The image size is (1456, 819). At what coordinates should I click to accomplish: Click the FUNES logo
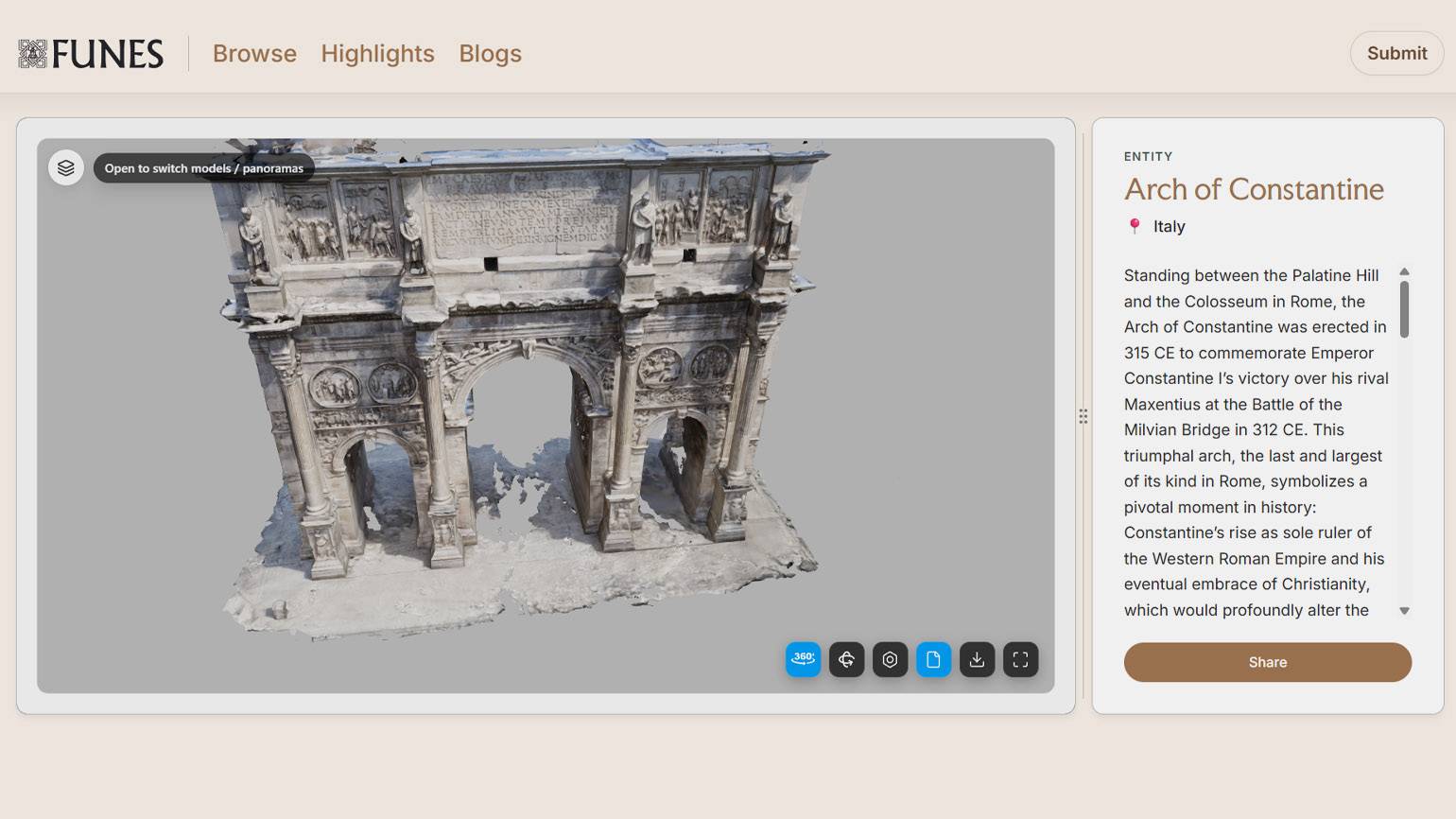91,54
